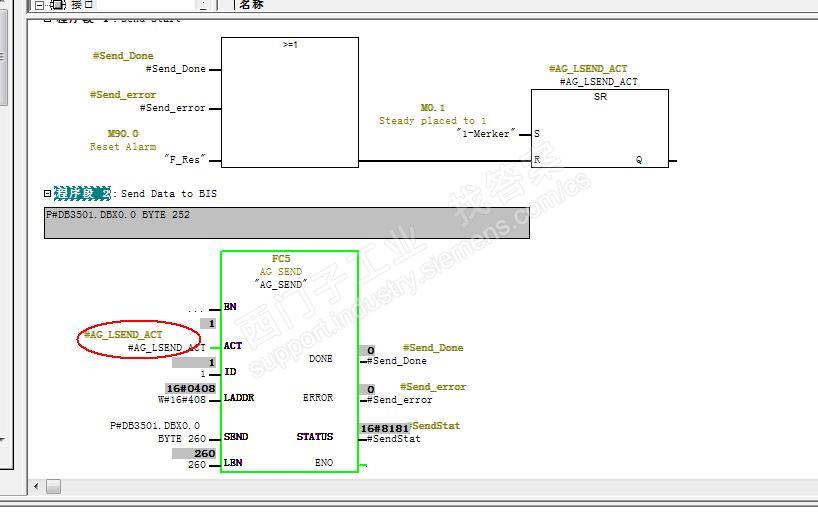
Task: Click the LADDR pin of FC5
Action: click(239, 398)
